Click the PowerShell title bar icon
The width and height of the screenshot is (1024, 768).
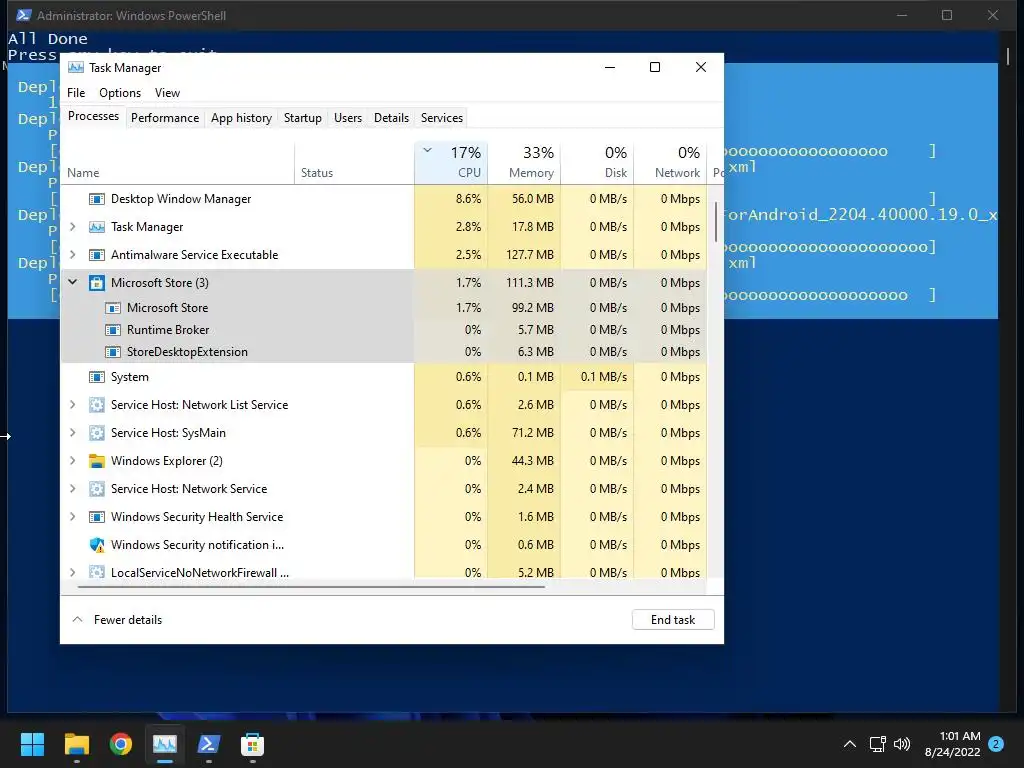tap(24, 15)
